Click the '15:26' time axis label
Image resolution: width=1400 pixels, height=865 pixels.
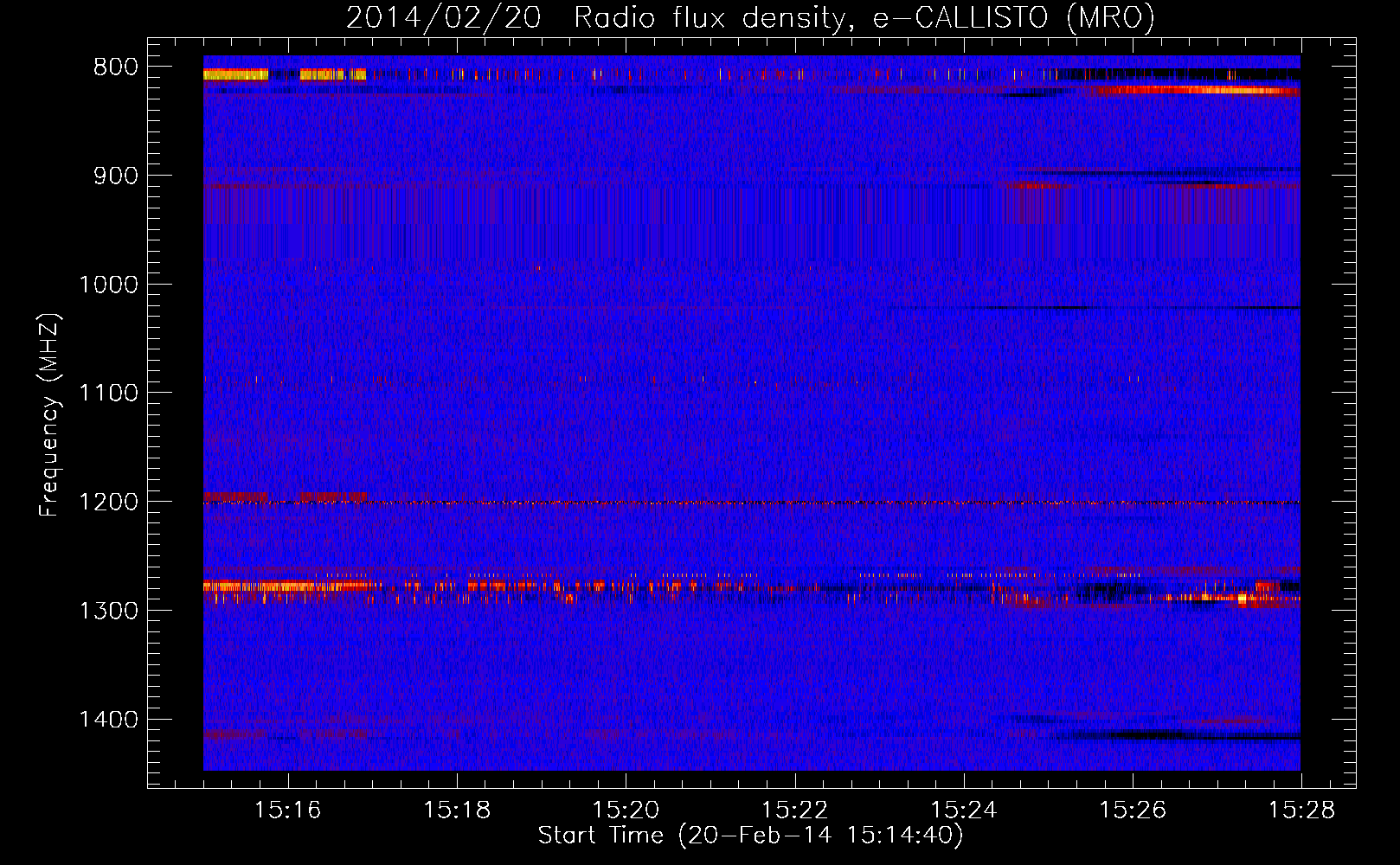point(1133,810)
